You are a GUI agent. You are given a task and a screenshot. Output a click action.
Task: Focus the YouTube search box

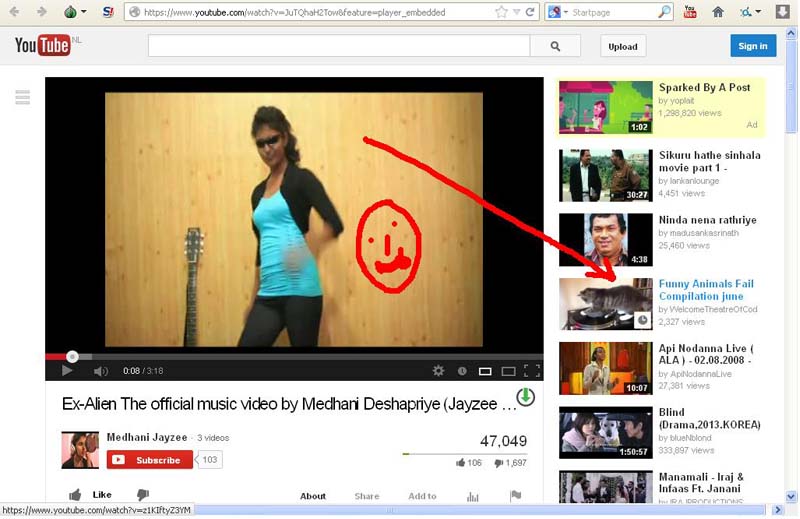[339, 46]
